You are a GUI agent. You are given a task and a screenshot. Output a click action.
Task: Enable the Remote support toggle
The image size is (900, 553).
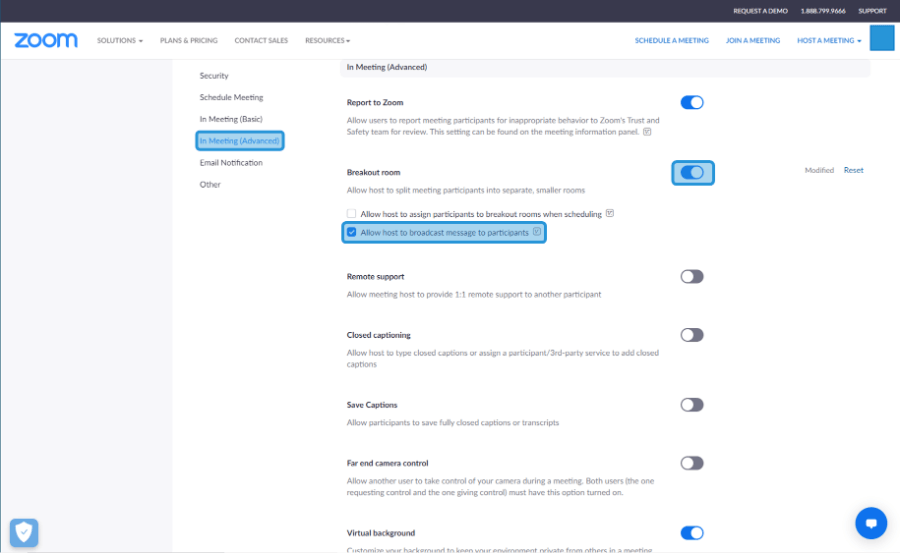coord(692,276)
